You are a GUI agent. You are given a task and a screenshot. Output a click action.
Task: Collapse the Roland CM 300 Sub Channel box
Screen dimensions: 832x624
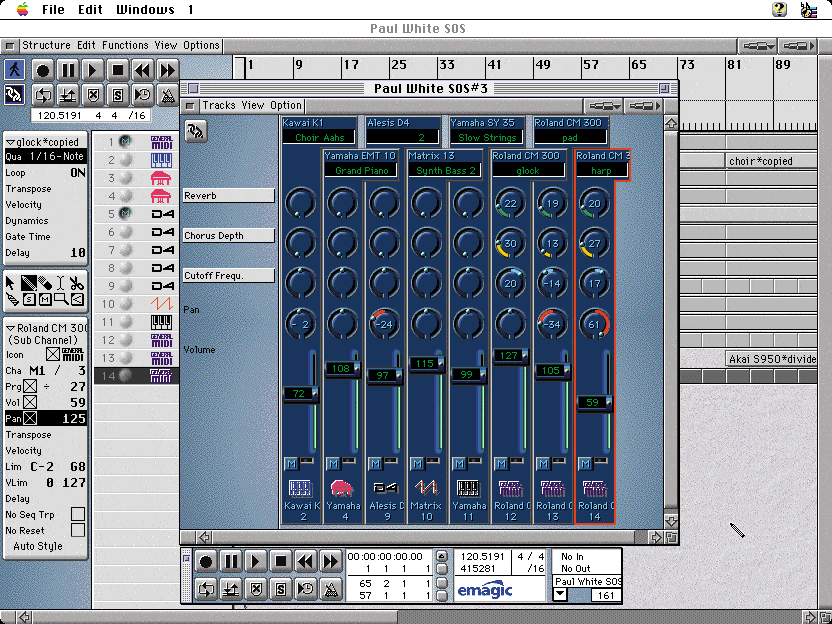pos(11,328)
